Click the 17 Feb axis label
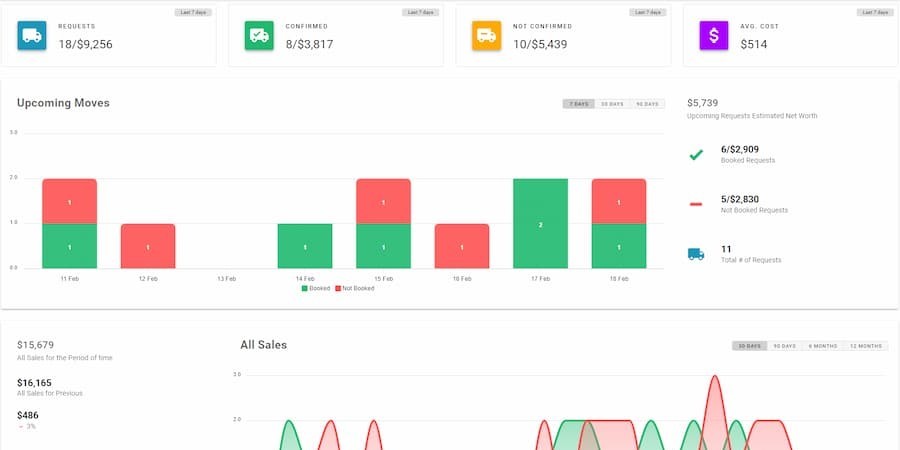 pos(541,279)
